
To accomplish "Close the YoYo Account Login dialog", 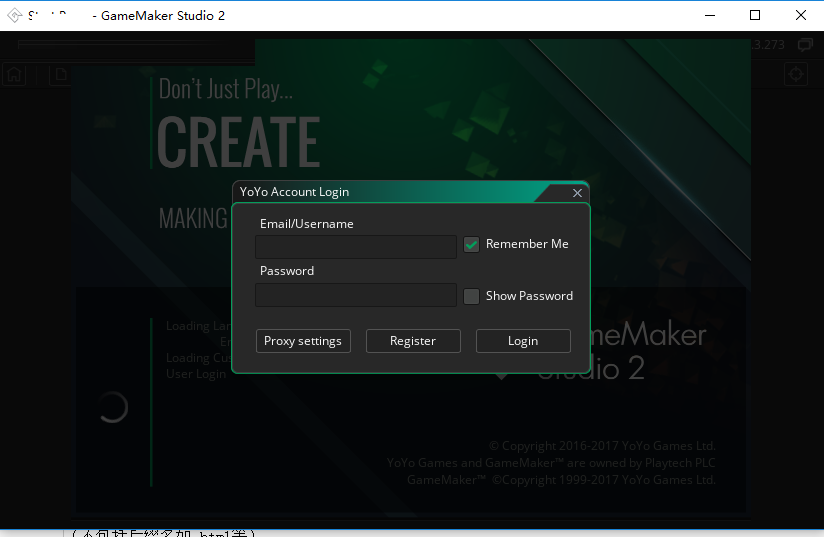I will click(577, 193).
